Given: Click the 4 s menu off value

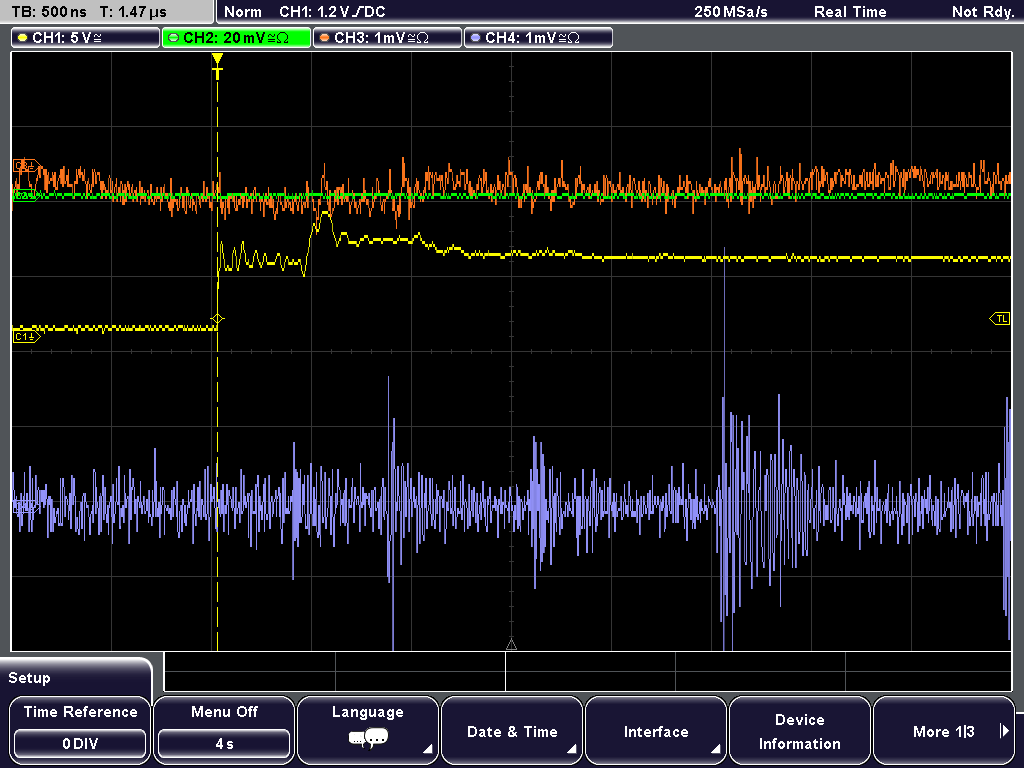Looking at the screenshot, I should click(224, 744).
